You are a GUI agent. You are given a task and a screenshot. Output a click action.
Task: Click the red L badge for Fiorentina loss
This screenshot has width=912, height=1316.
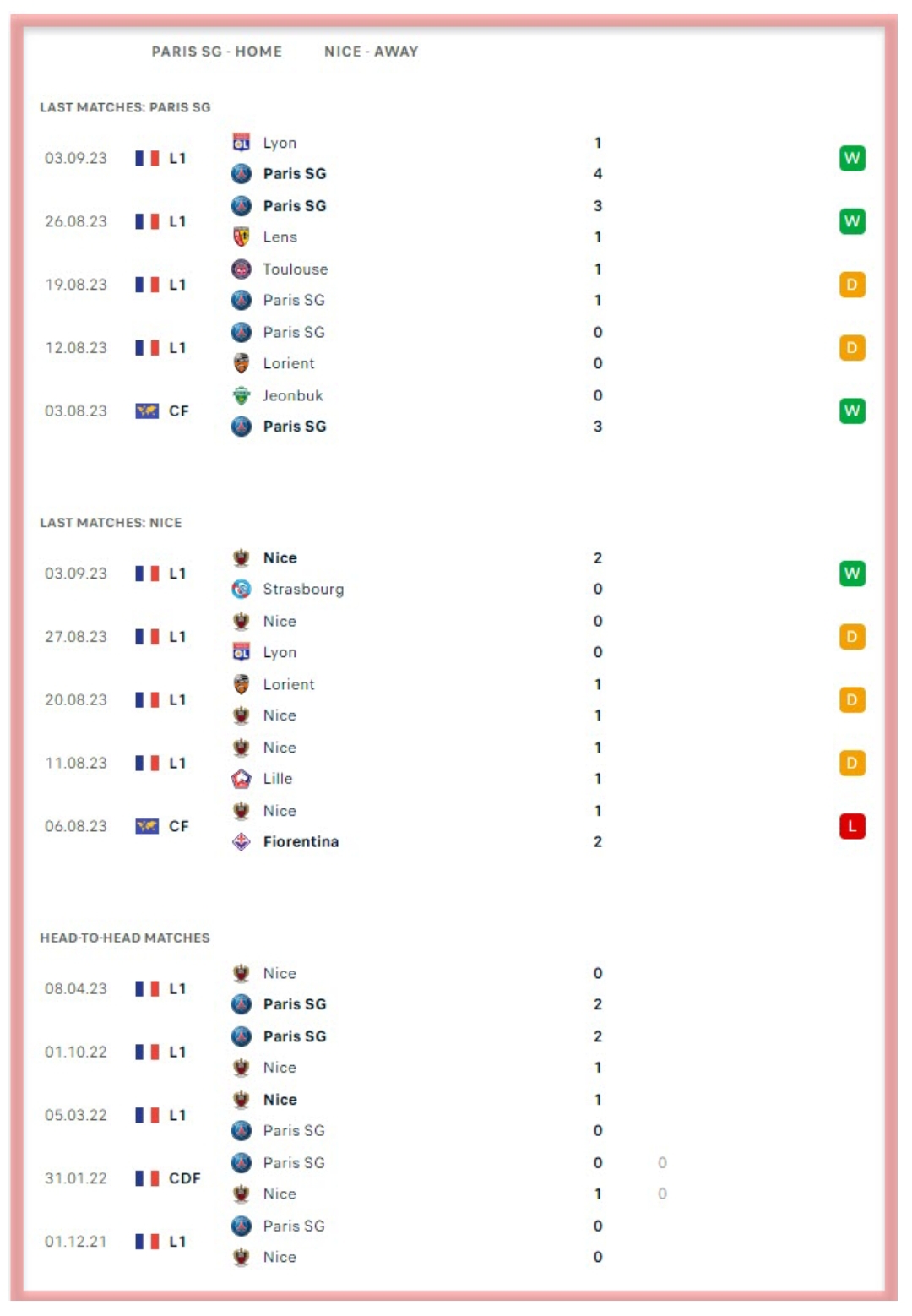(852, 826)
